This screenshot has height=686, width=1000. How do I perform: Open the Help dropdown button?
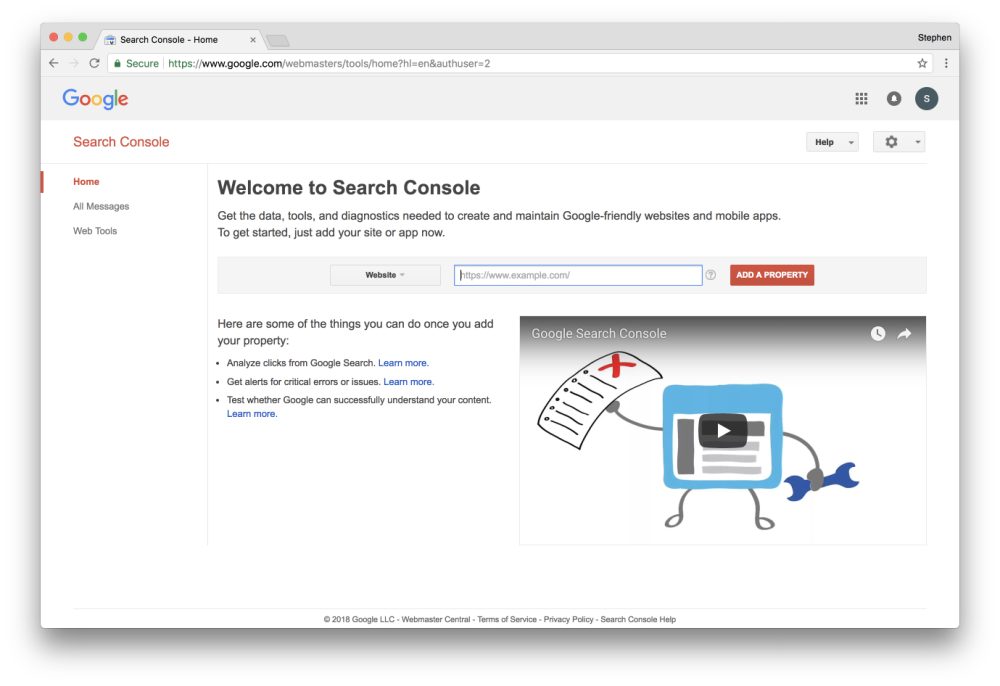tap(832, 142)
